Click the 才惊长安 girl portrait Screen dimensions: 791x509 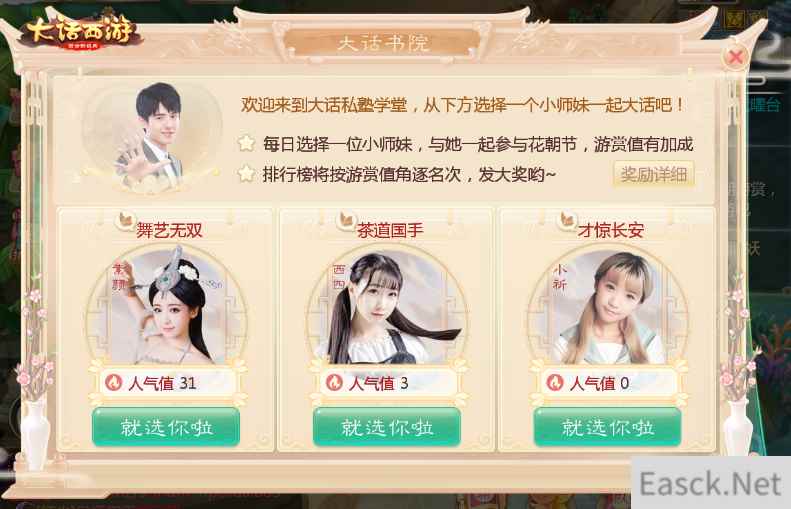[608, 308]
